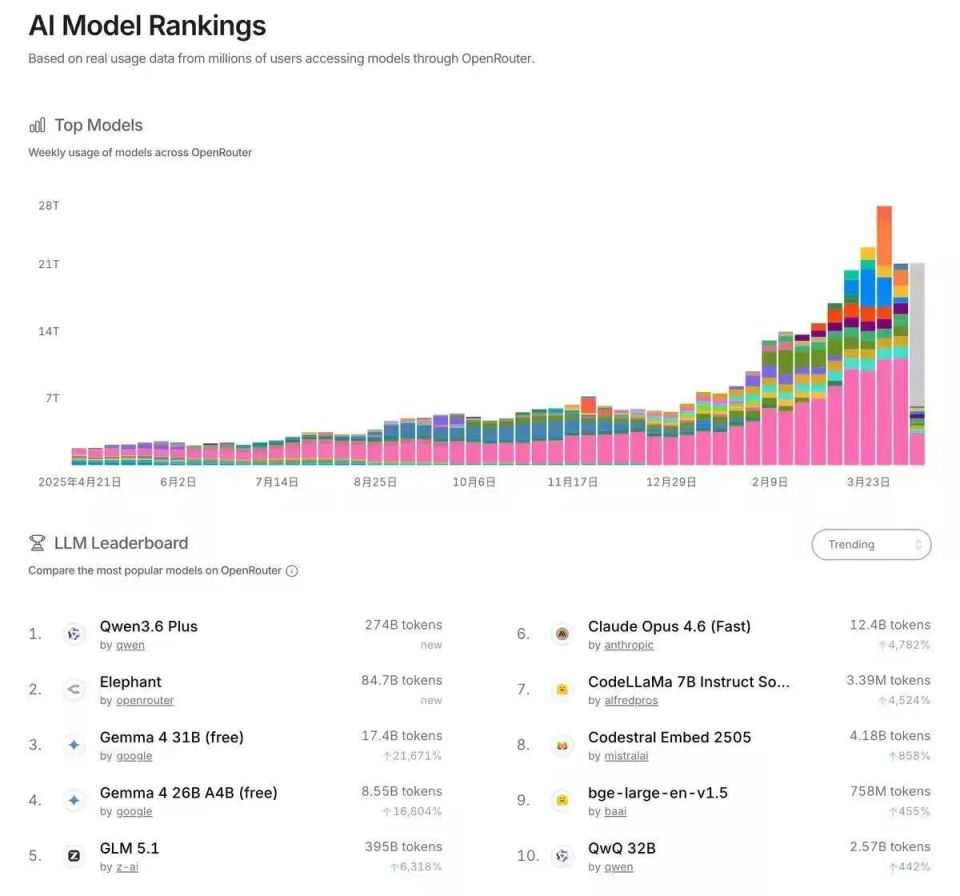Click the info icon beside leaderboard description
Viewport: 960px width, 896px height.
tap(292, 571)
